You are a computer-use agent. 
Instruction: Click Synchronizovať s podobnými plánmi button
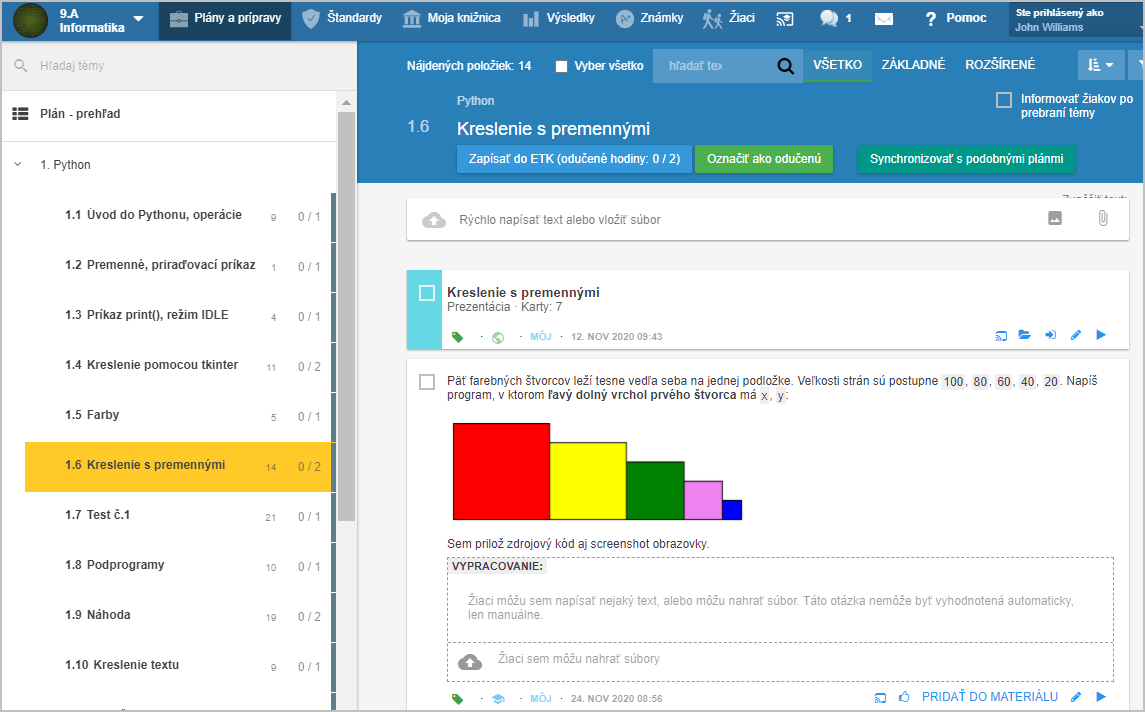tap(966, 159)
